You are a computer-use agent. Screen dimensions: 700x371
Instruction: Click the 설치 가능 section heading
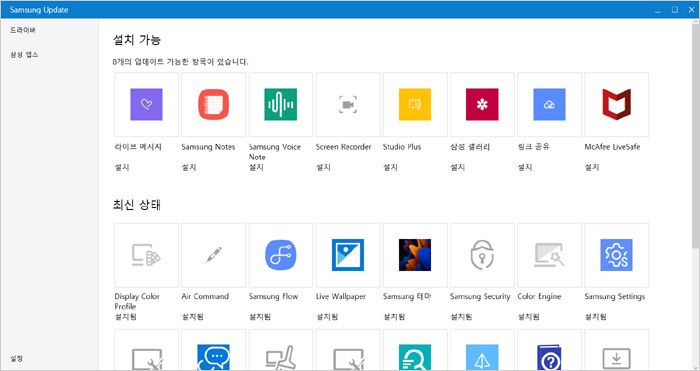click(137, 40)
